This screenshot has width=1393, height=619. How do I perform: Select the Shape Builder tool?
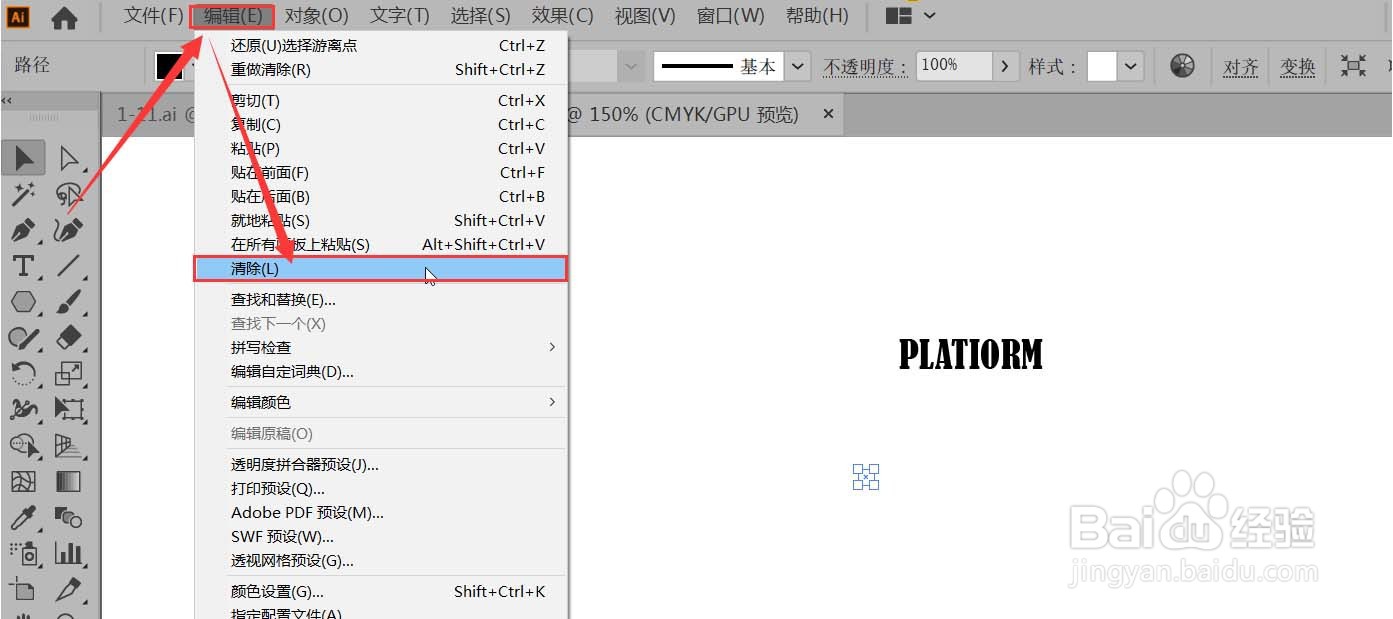coord(24,445)
